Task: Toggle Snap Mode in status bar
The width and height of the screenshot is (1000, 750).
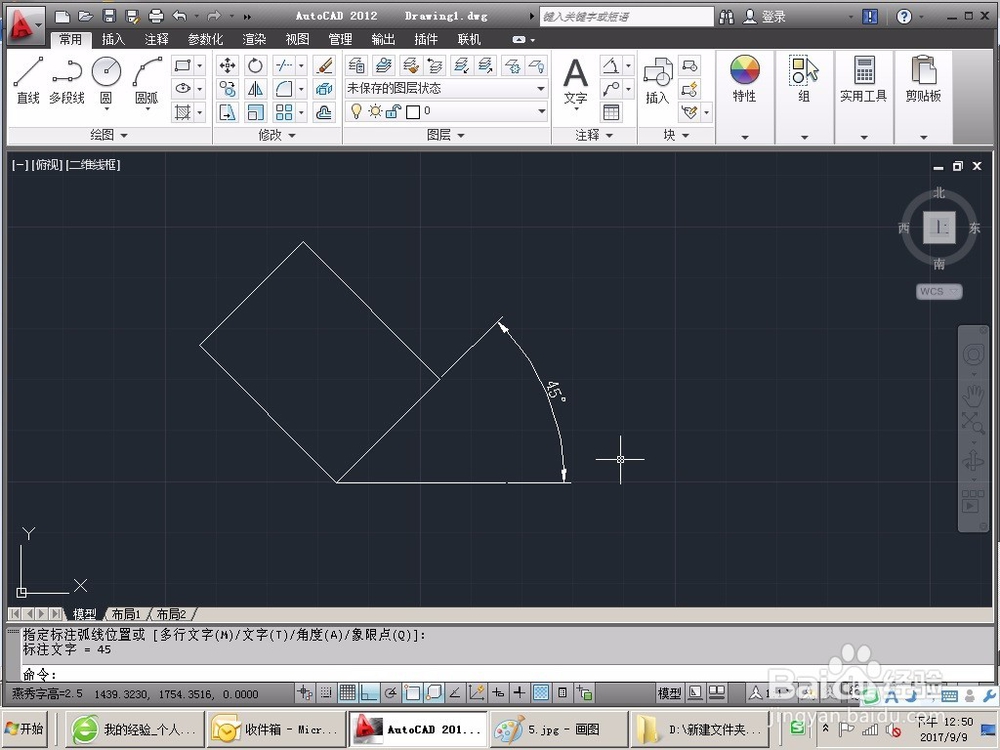Action: (326, 693)
